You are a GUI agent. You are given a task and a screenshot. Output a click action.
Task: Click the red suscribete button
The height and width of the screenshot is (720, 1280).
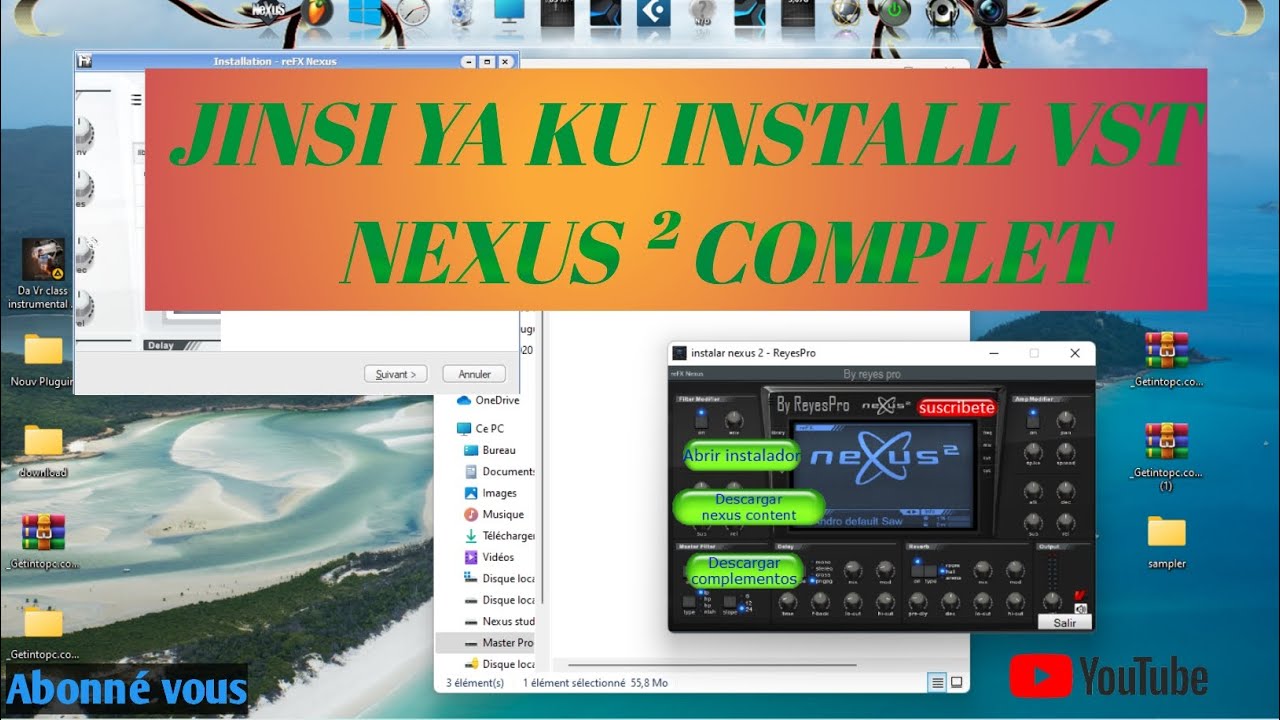pyautogui.click(x=957, y=407)
